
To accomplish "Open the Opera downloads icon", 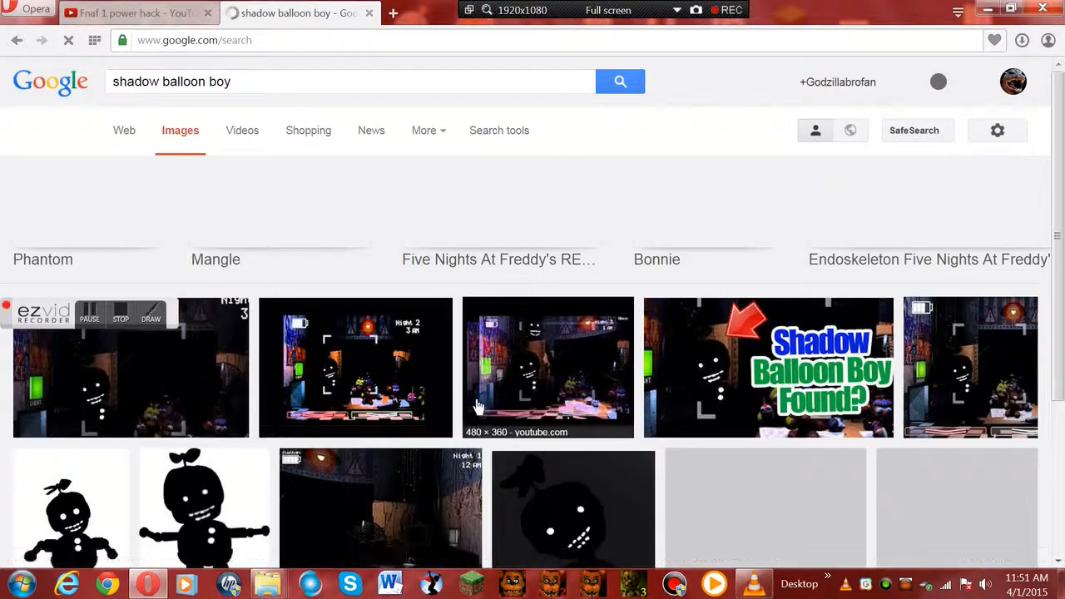I will click(x=1022, y=40).
